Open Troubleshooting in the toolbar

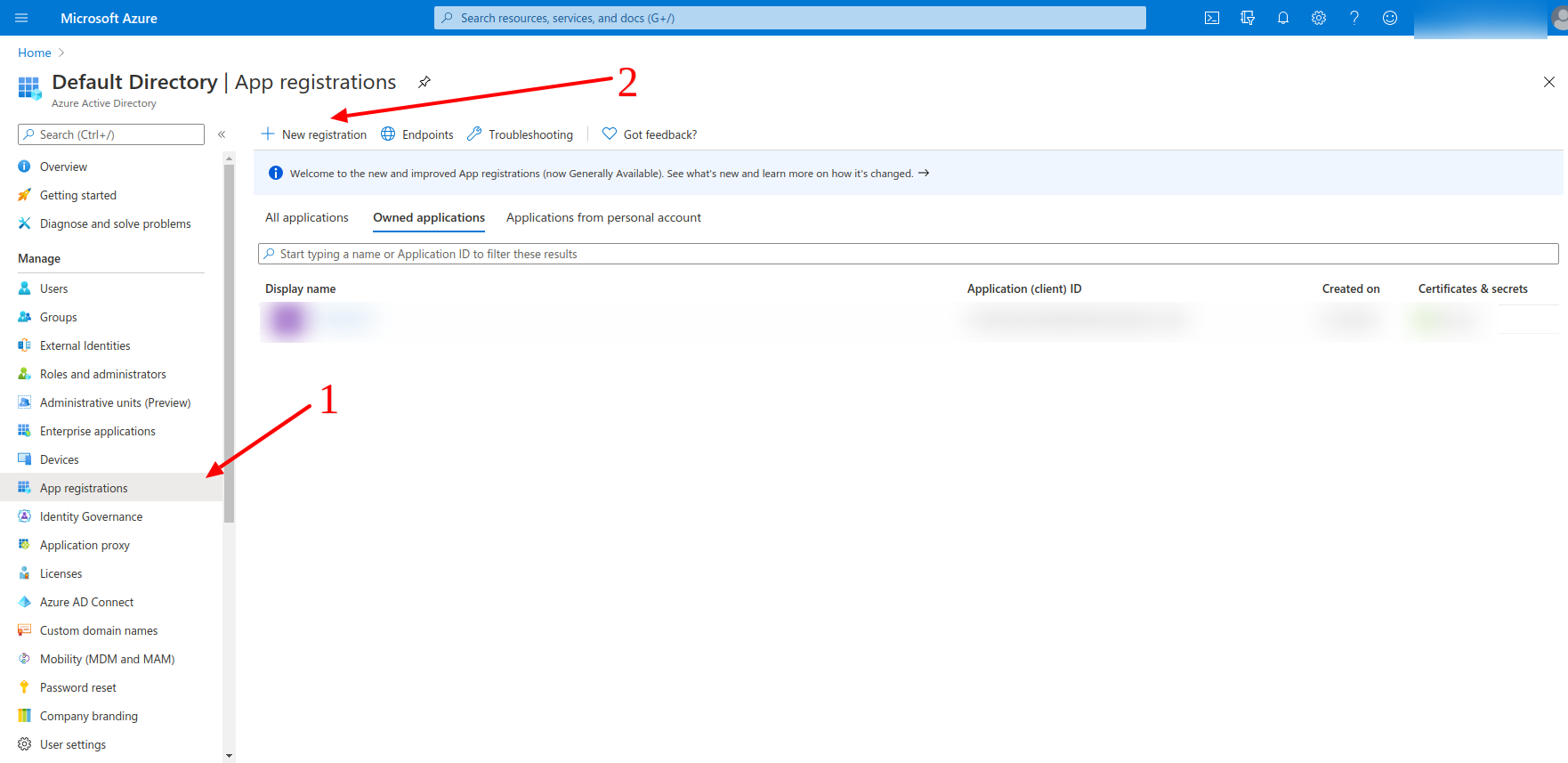pos(521,134)
